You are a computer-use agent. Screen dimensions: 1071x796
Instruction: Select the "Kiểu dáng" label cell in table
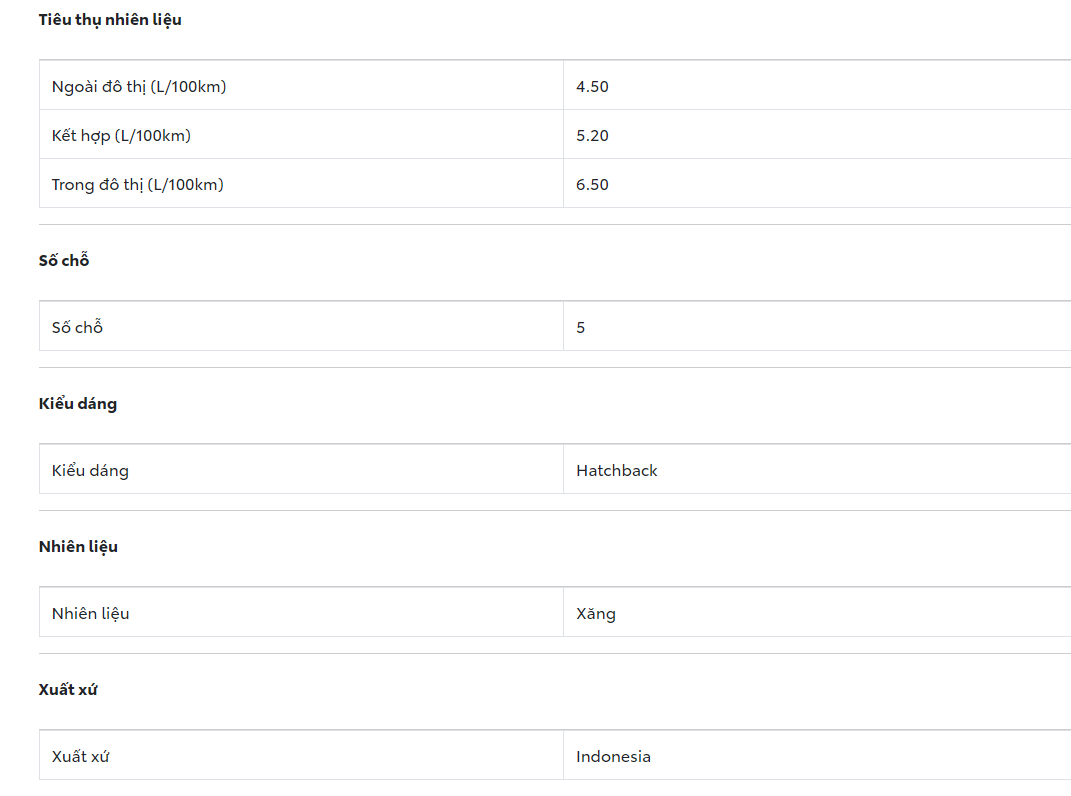[90, 471]
